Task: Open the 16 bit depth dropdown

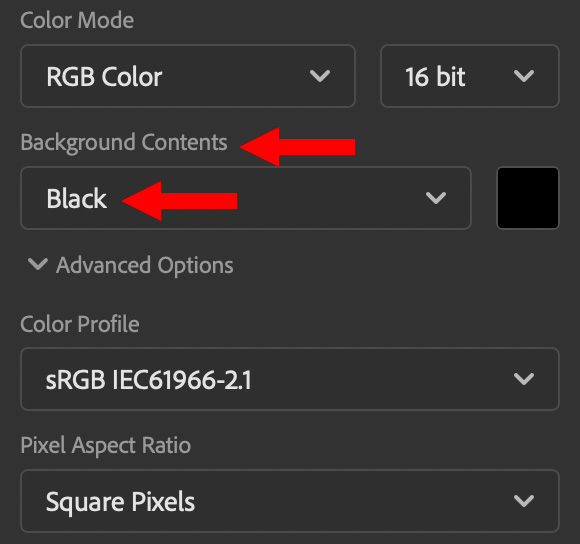Action: tap(470, 76)
